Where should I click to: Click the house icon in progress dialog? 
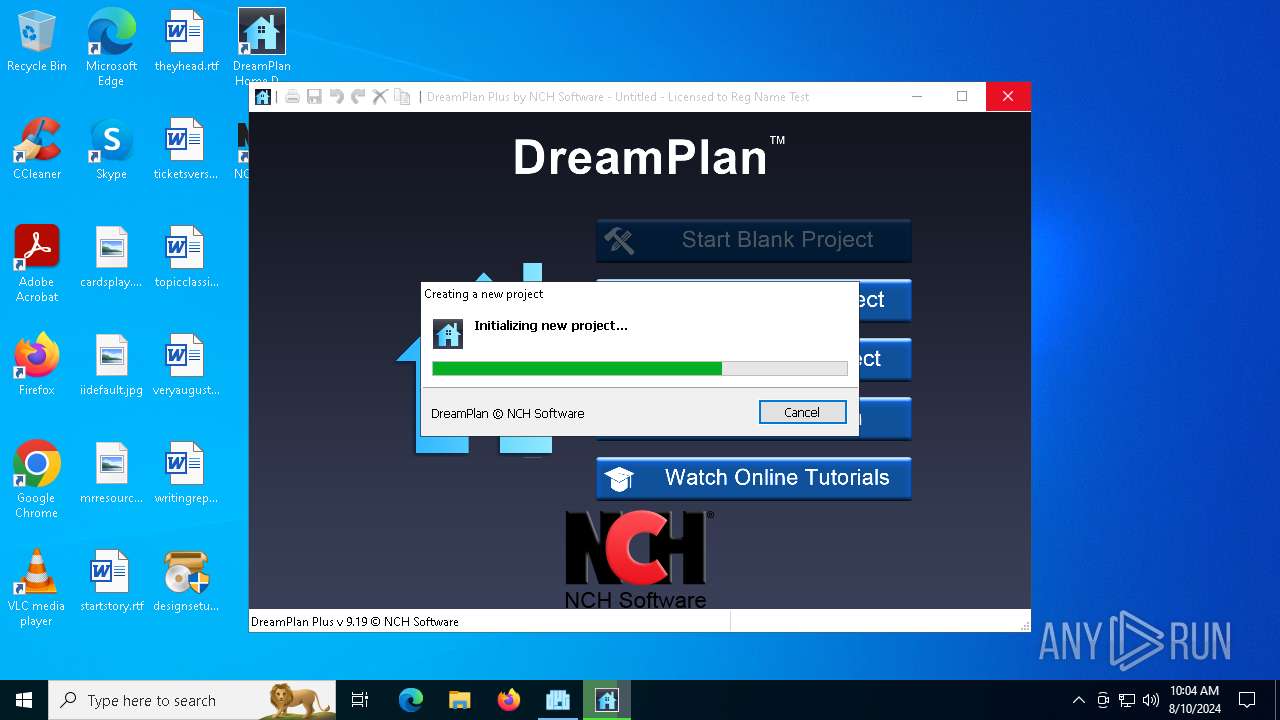click(x=448, y=333)
